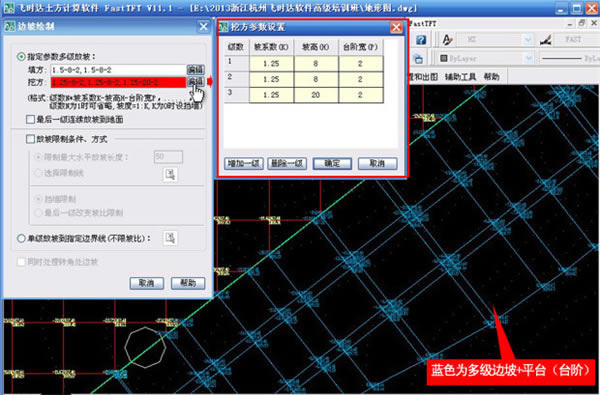Select row 2 坡系数 cell 1.25

tap(271, 79)
